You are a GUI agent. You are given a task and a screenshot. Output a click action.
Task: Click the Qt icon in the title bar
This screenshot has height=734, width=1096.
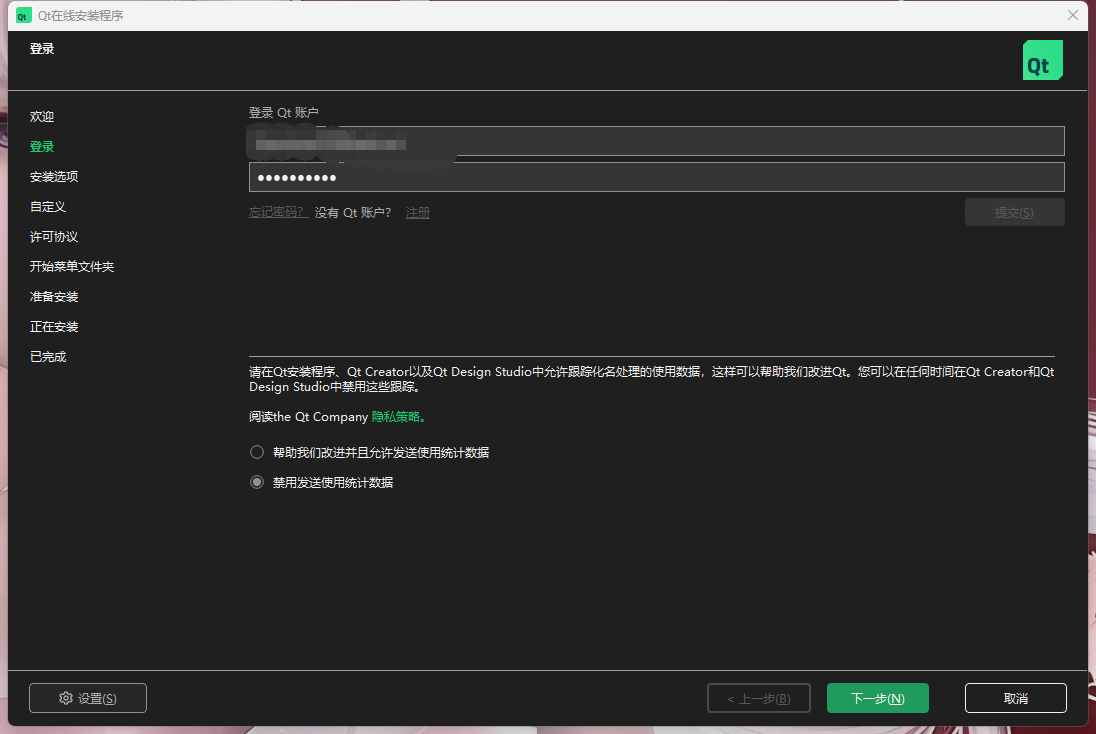pos(24,15)
